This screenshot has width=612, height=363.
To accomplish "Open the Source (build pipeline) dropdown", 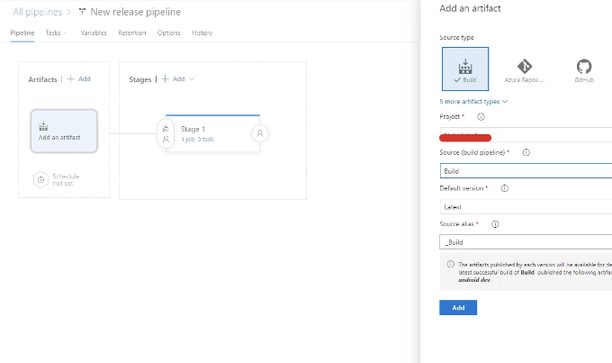I will point(526,171).
